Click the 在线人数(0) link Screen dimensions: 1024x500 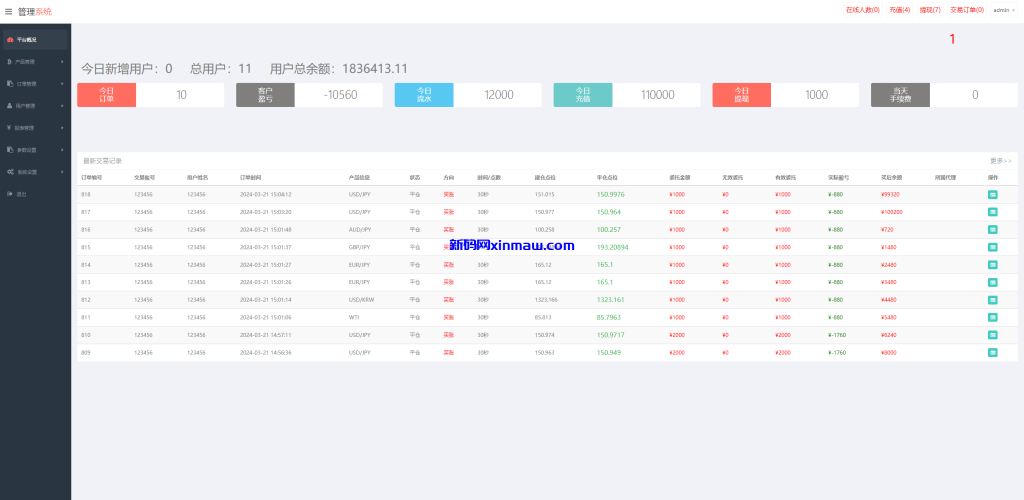(x=862, y=10)
